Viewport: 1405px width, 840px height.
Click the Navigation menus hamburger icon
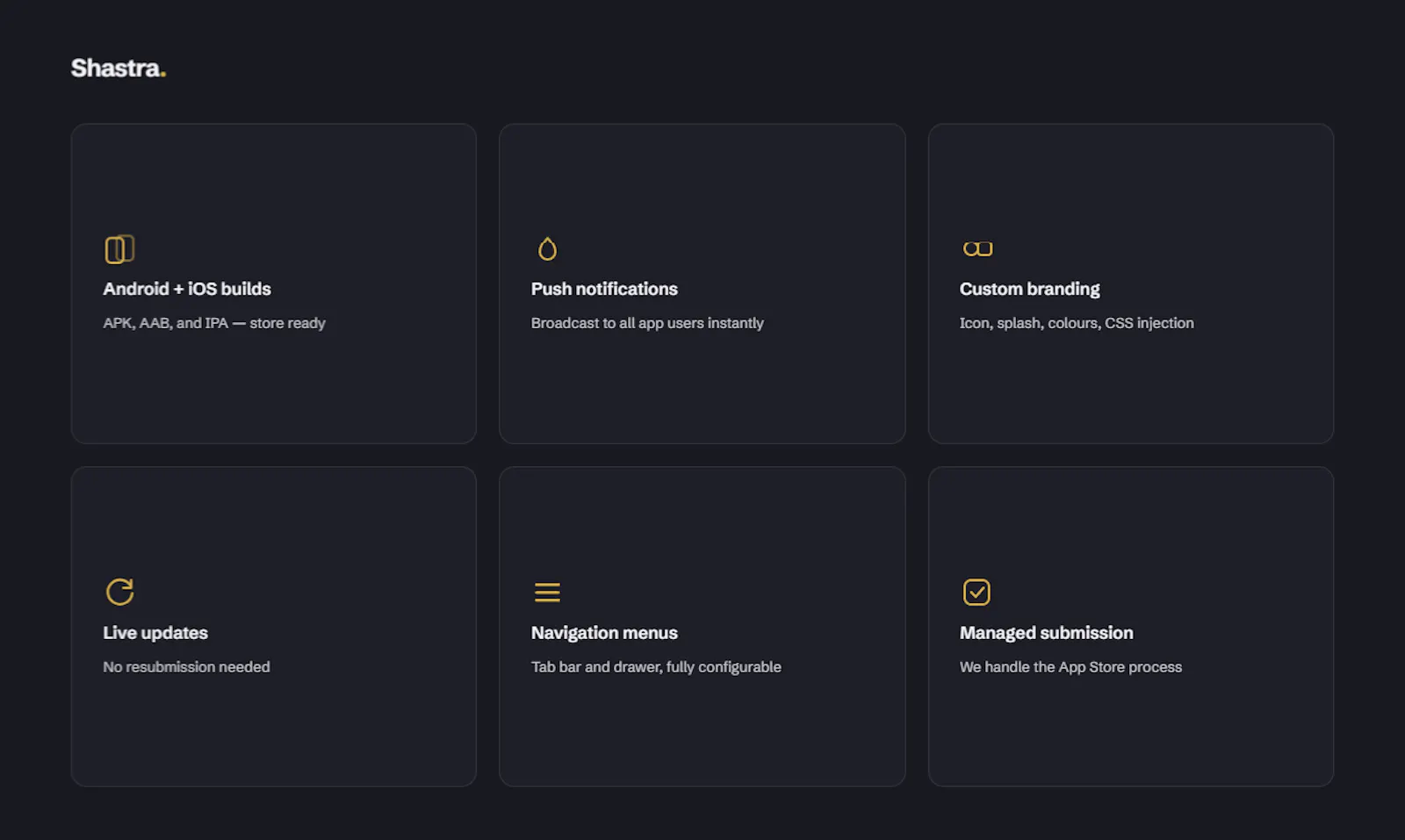pyautogui.click(x=547, y=592)
